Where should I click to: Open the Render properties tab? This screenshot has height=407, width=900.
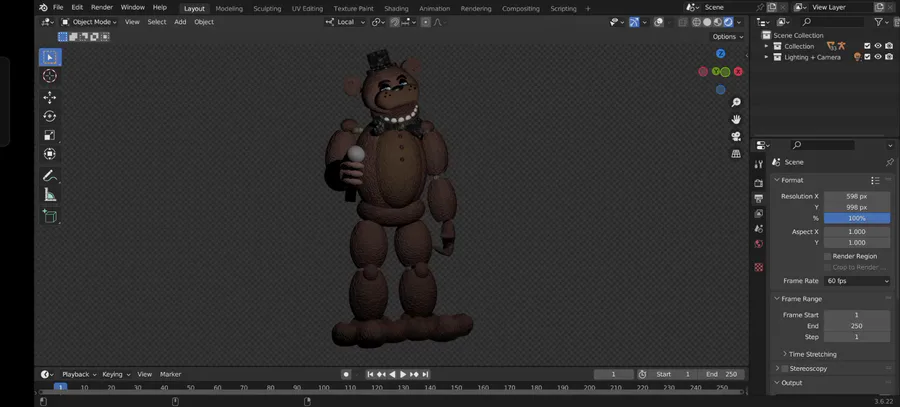click(x=759, y=183)
